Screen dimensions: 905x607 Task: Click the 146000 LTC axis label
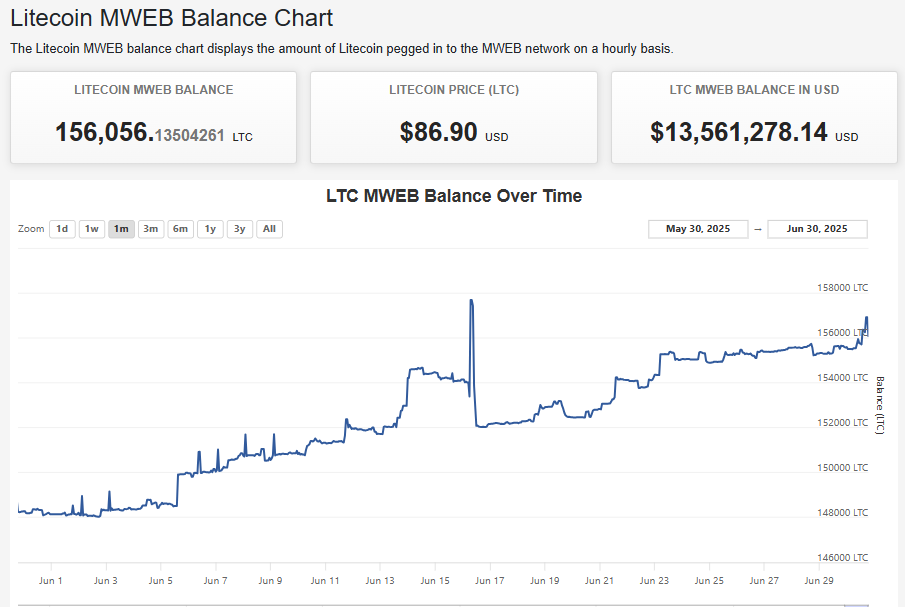[x=842, y=558]
